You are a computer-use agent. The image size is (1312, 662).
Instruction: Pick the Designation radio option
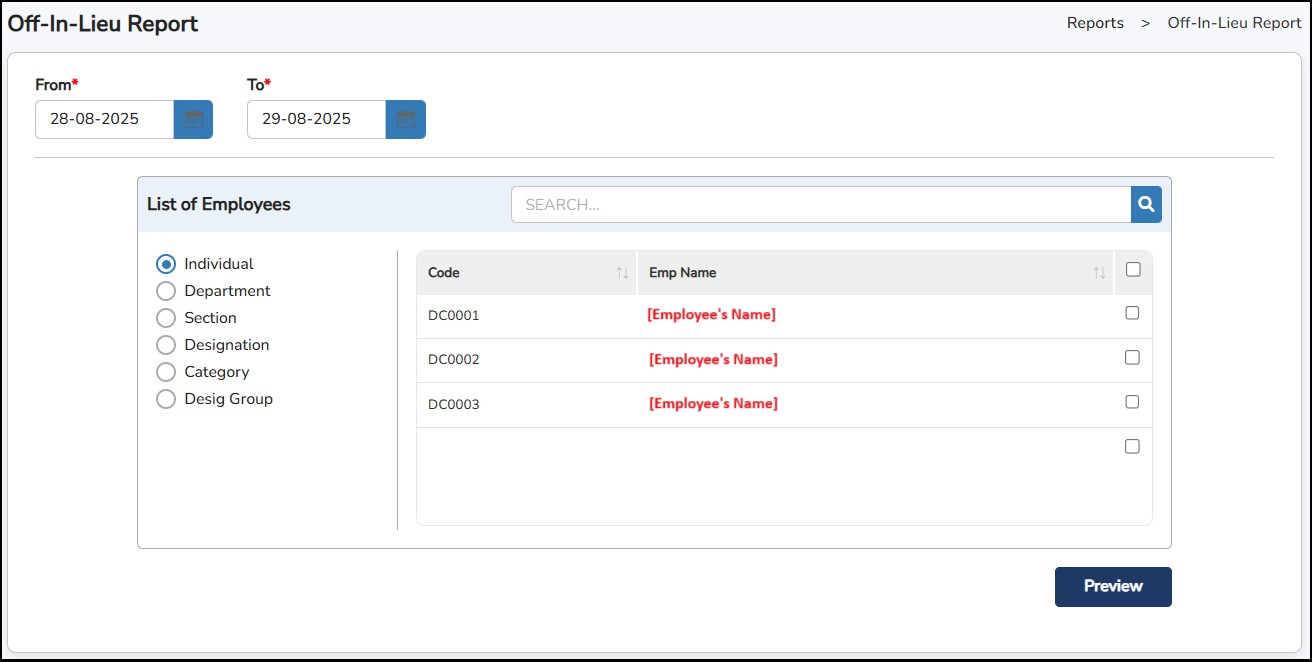point(166,345)
